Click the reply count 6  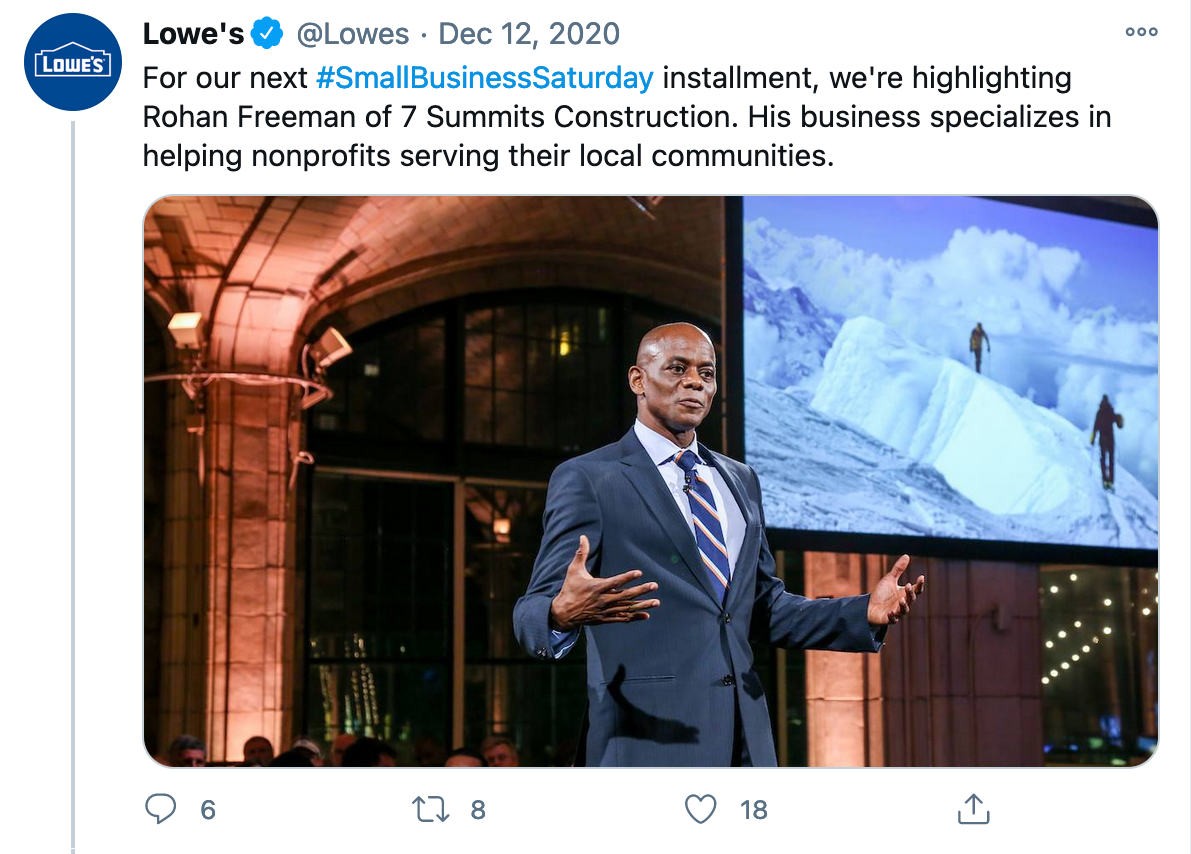pos(208,810)
